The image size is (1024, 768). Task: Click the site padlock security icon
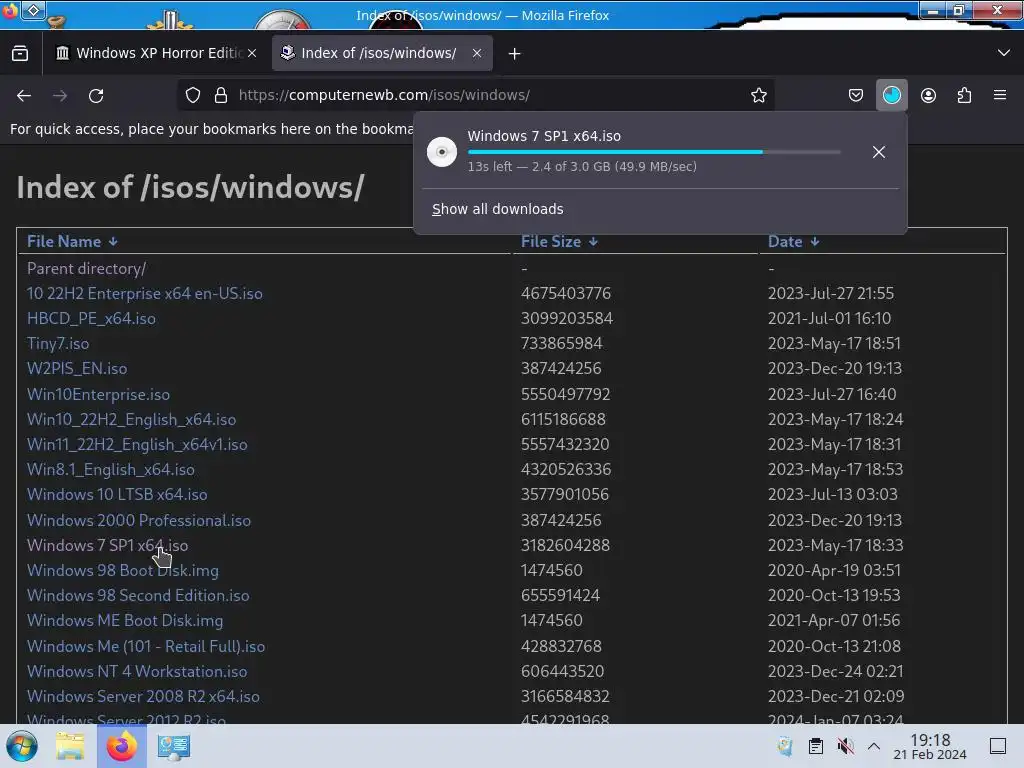pos(221,95)
